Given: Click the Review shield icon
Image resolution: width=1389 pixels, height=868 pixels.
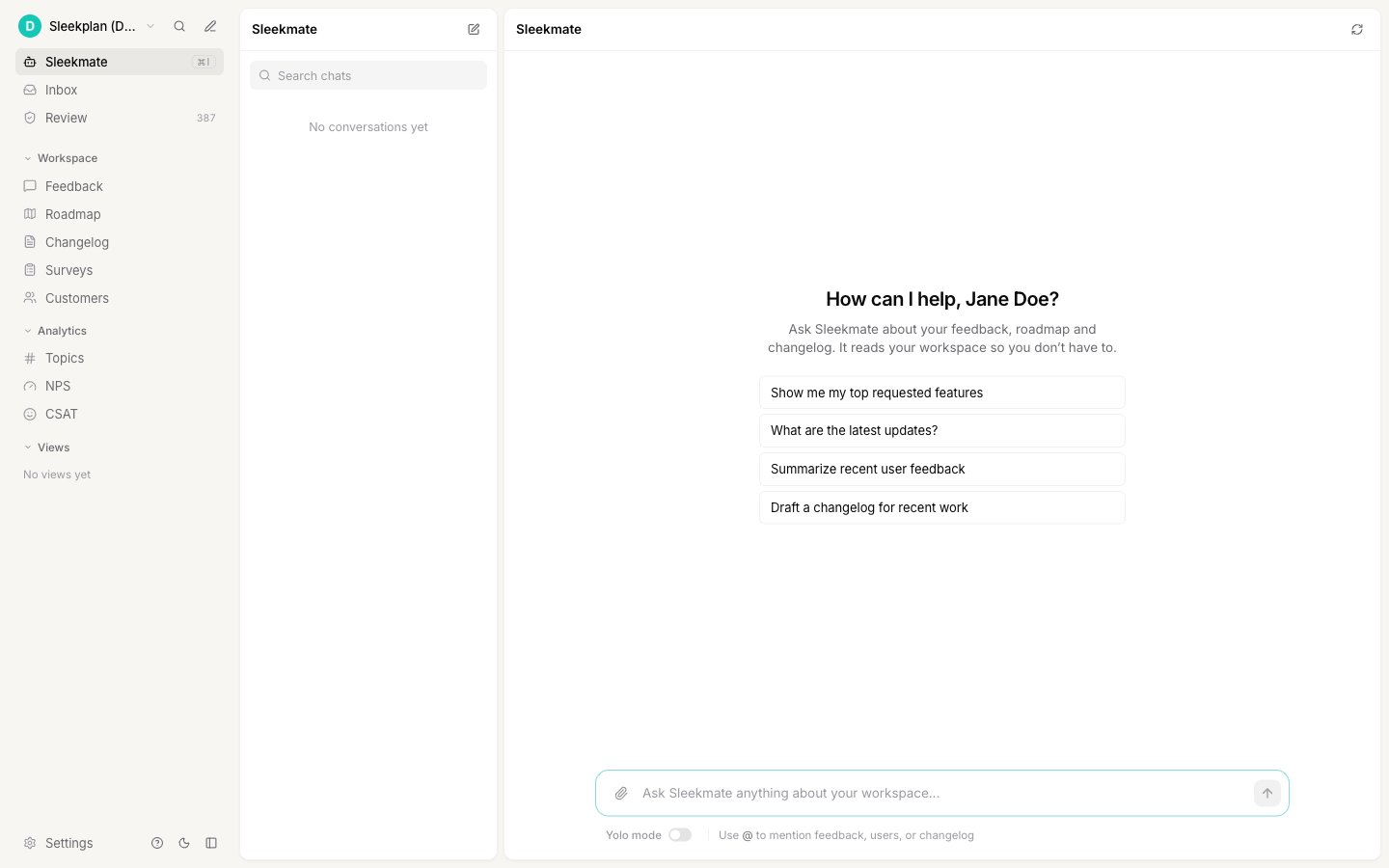Looking at the screenshot, I should pyautogui.click(x=30, y=118).
